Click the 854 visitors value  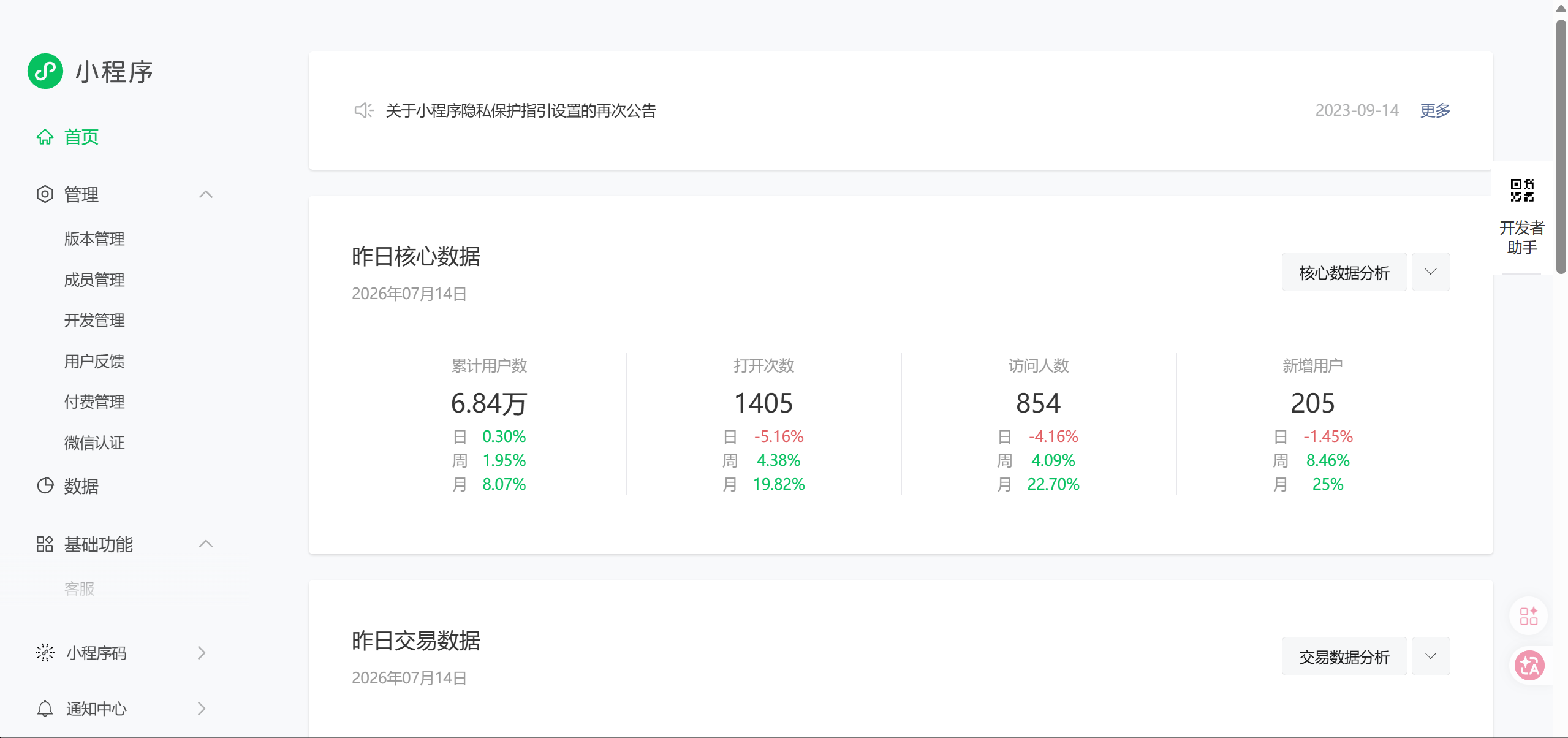(1038, 403)
